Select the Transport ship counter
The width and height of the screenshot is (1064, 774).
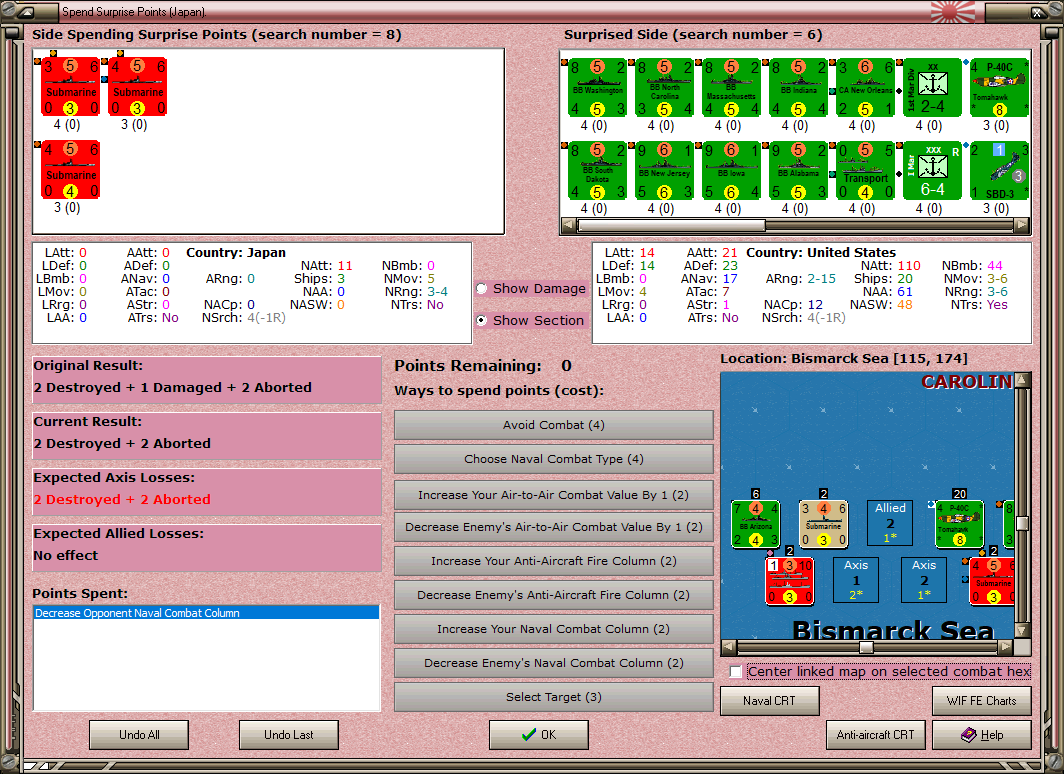click(x=866, y=171)
